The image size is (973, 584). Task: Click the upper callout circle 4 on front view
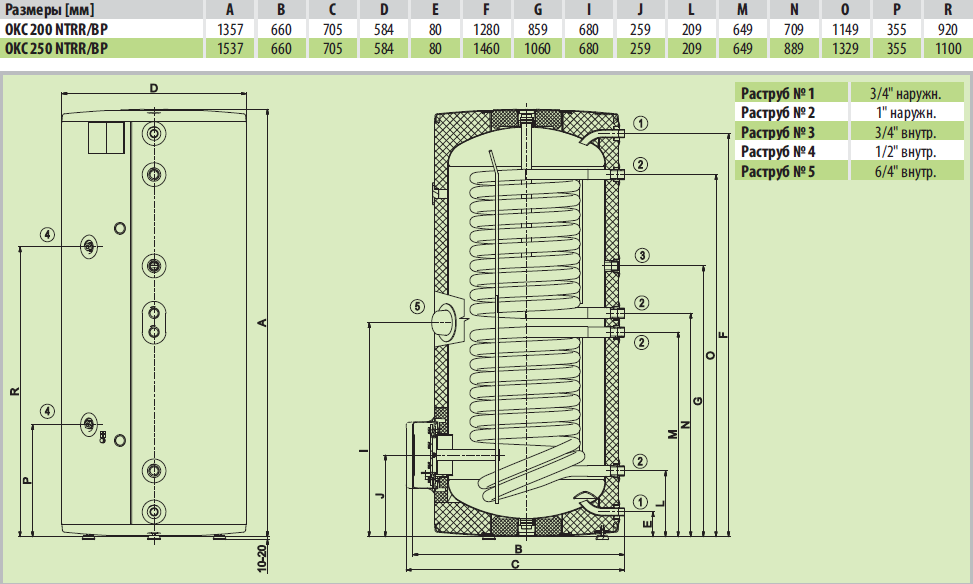click(47, 234)
